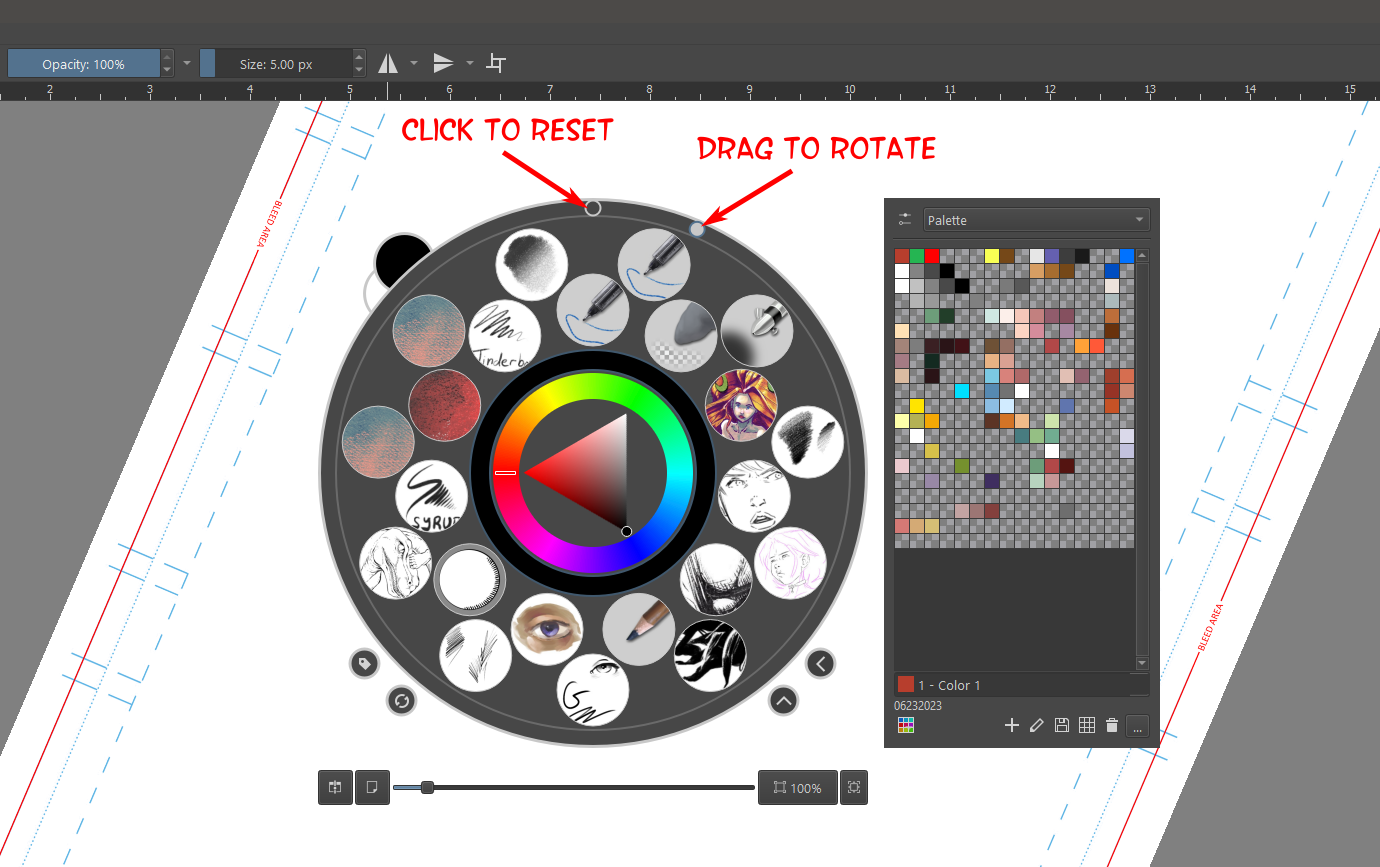Click the zoom slider below popup palette
Image resolution: width=1380 pixels, height=867 pixels.
click(573, 788)
